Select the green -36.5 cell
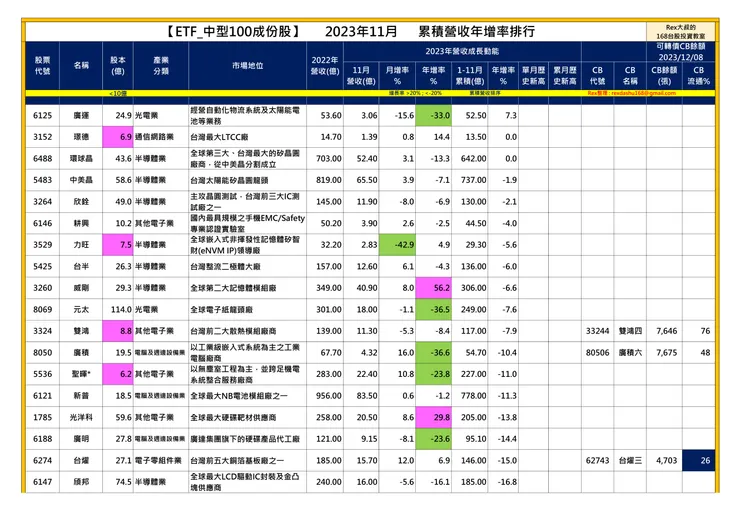 coord(433,310)
